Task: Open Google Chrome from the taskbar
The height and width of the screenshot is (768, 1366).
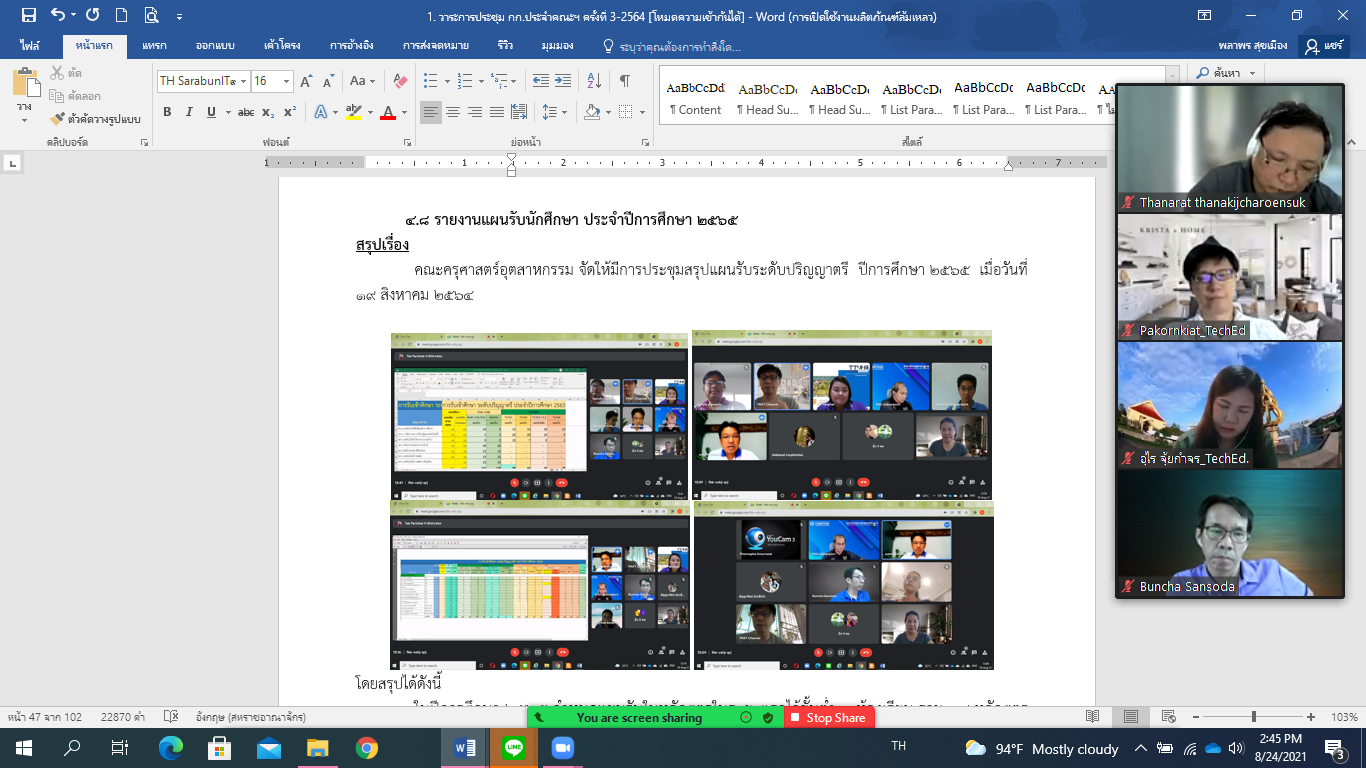Action: [x=366, y=748]
